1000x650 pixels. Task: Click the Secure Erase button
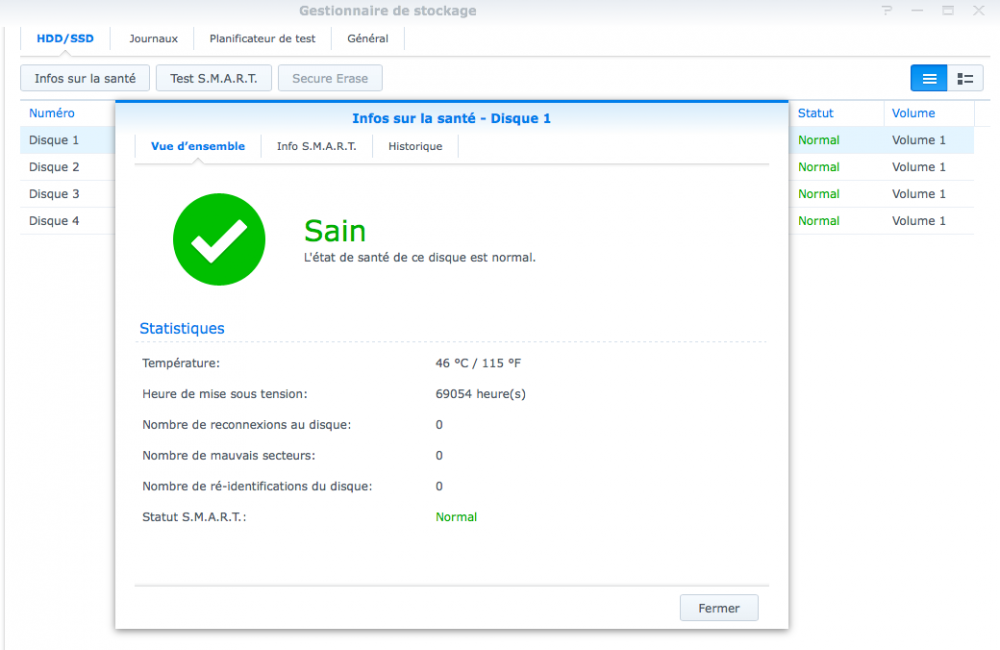[x=330, y=78]
